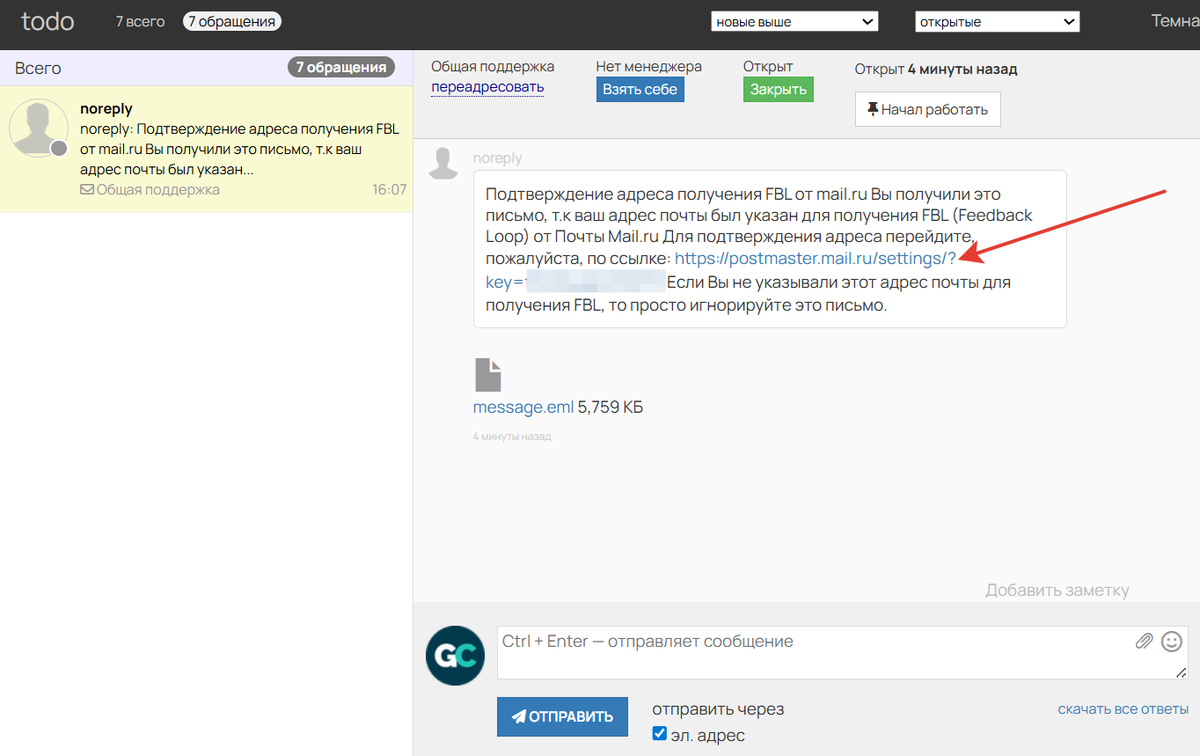Click the ОТПРАВИТЬ send button
Screen dimensions: 1200x756
562,716
